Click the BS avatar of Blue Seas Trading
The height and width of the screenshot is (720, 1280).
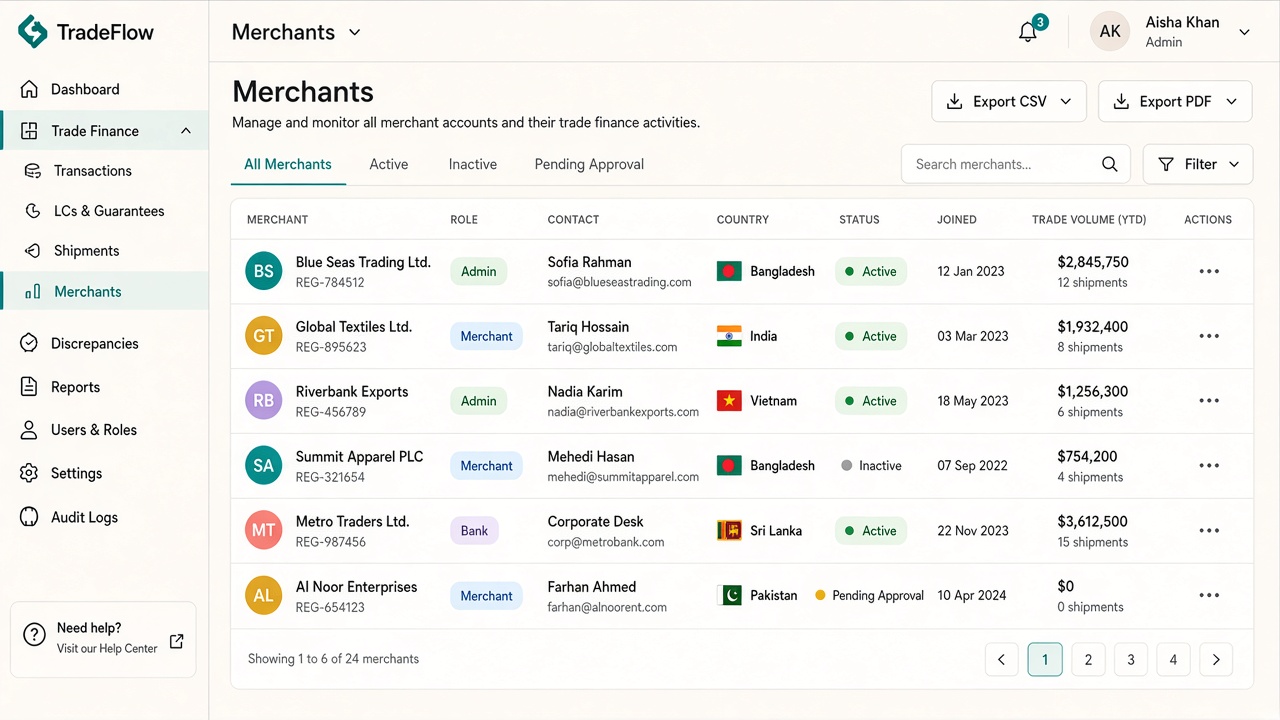tap(264, 271)
